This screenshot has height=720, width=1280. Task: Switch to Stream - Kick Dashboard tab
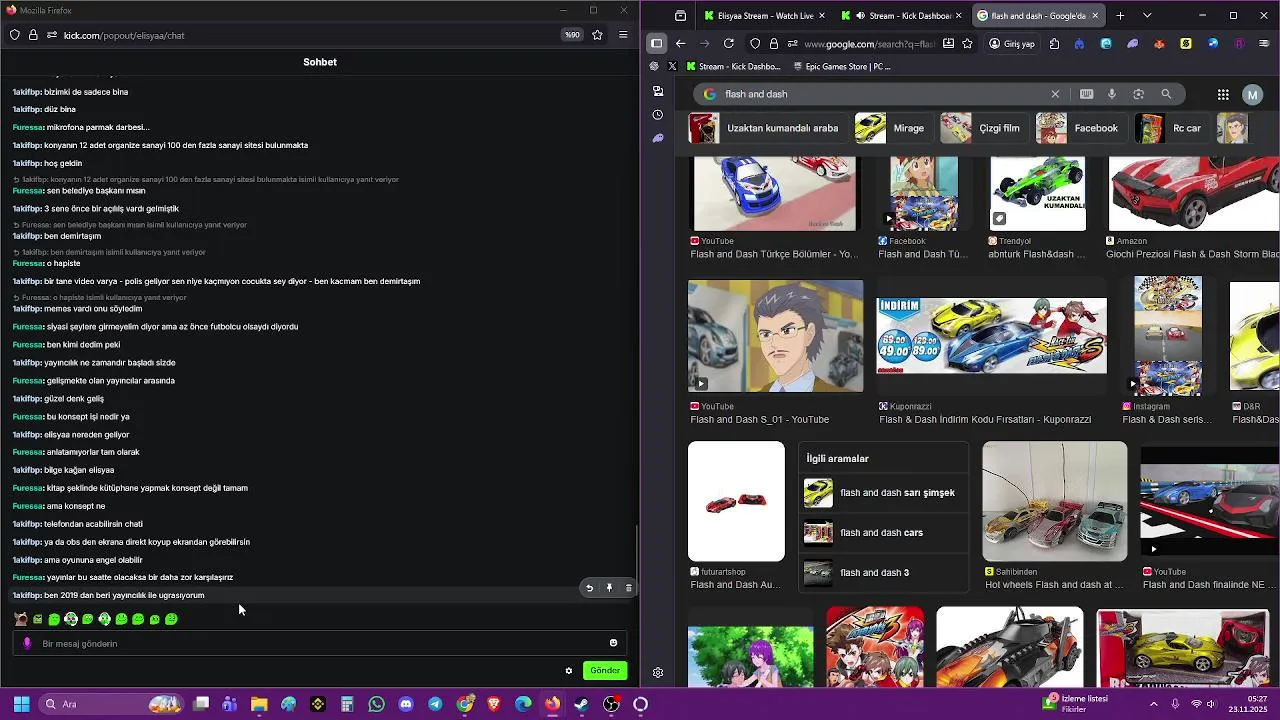(902, 16)
